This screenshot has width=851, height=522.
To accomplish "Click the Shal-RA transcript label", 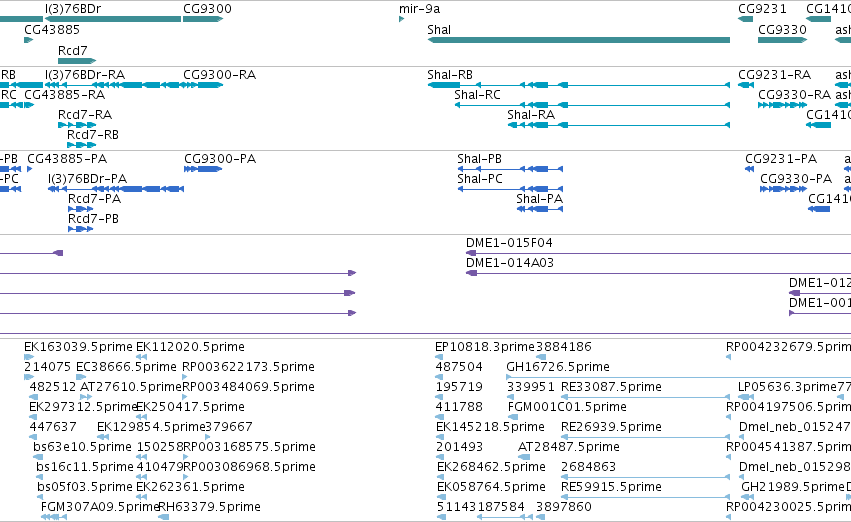I will 531,114.
